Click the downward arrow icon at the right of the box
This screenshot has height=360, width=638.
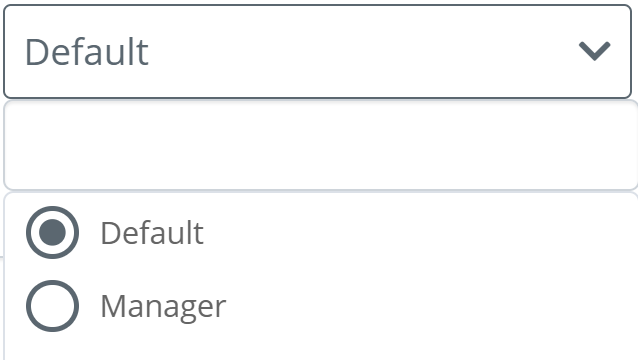click(x=594, y=51)
